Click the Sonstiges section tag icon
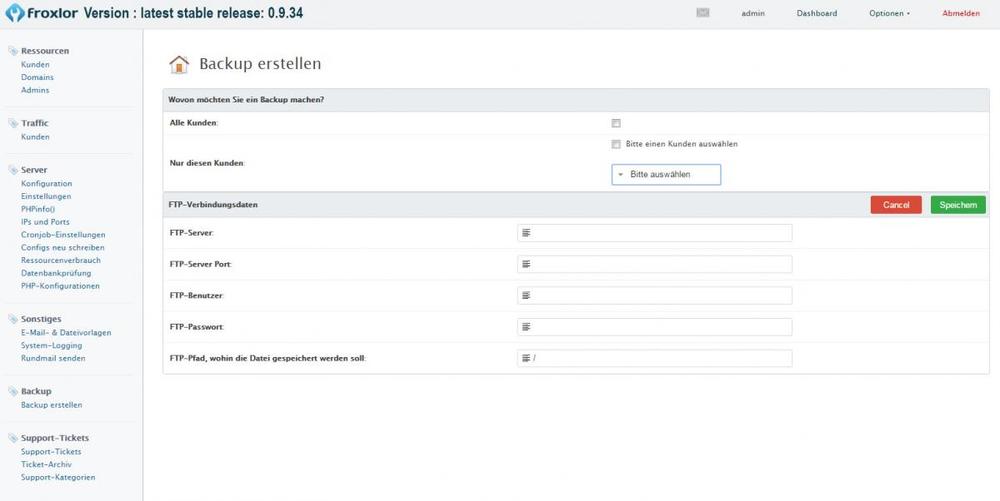 12,319
